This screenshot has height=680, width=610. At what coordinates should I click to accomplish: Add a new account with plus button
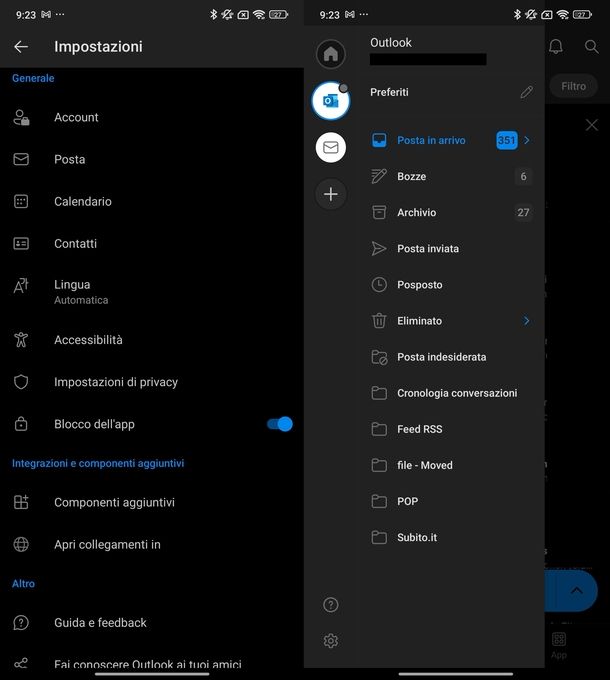click(331, 194)
